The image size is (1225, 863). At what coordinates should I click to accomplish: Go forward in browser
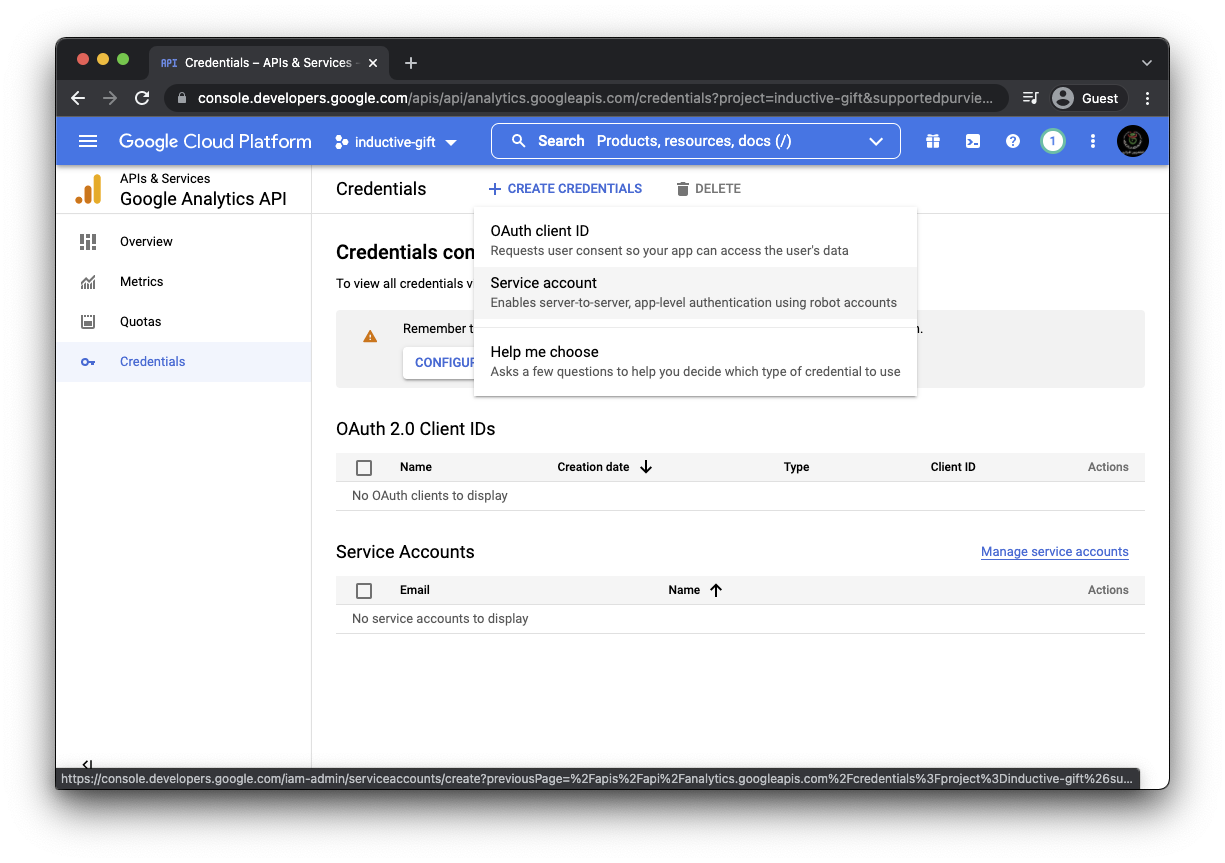pyautogui.click(x=110, y=98)
